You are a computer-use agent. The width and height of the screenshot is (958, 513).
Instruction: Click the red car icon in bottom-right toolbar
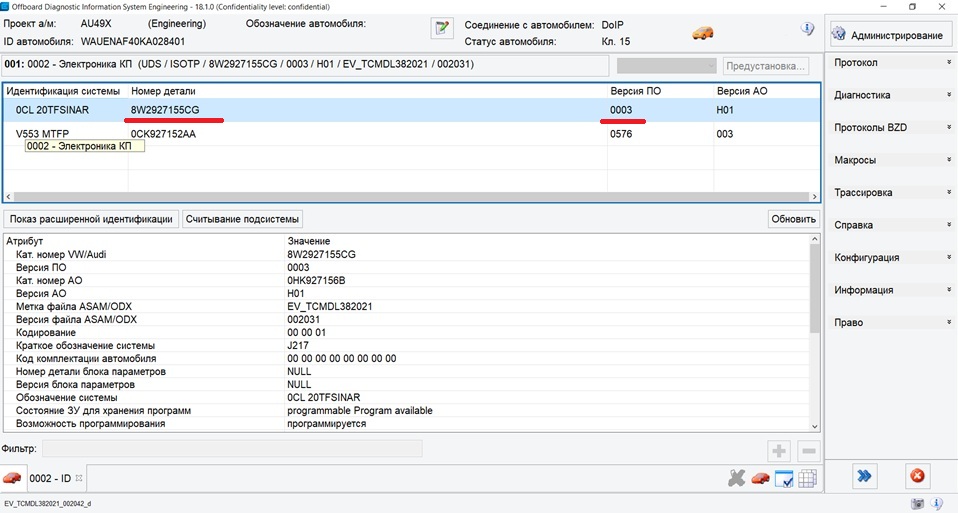pyautogui.click(x=761, y=478)
